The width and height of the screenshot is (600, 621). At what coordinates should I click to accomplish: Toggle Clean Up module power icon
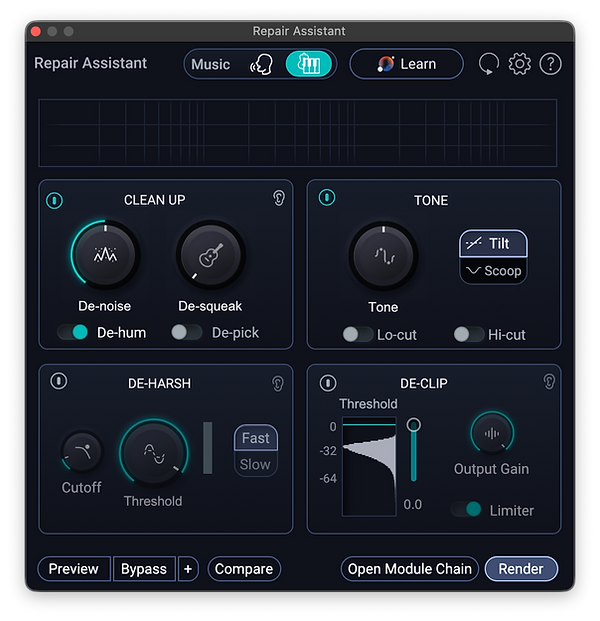point(54,200)
